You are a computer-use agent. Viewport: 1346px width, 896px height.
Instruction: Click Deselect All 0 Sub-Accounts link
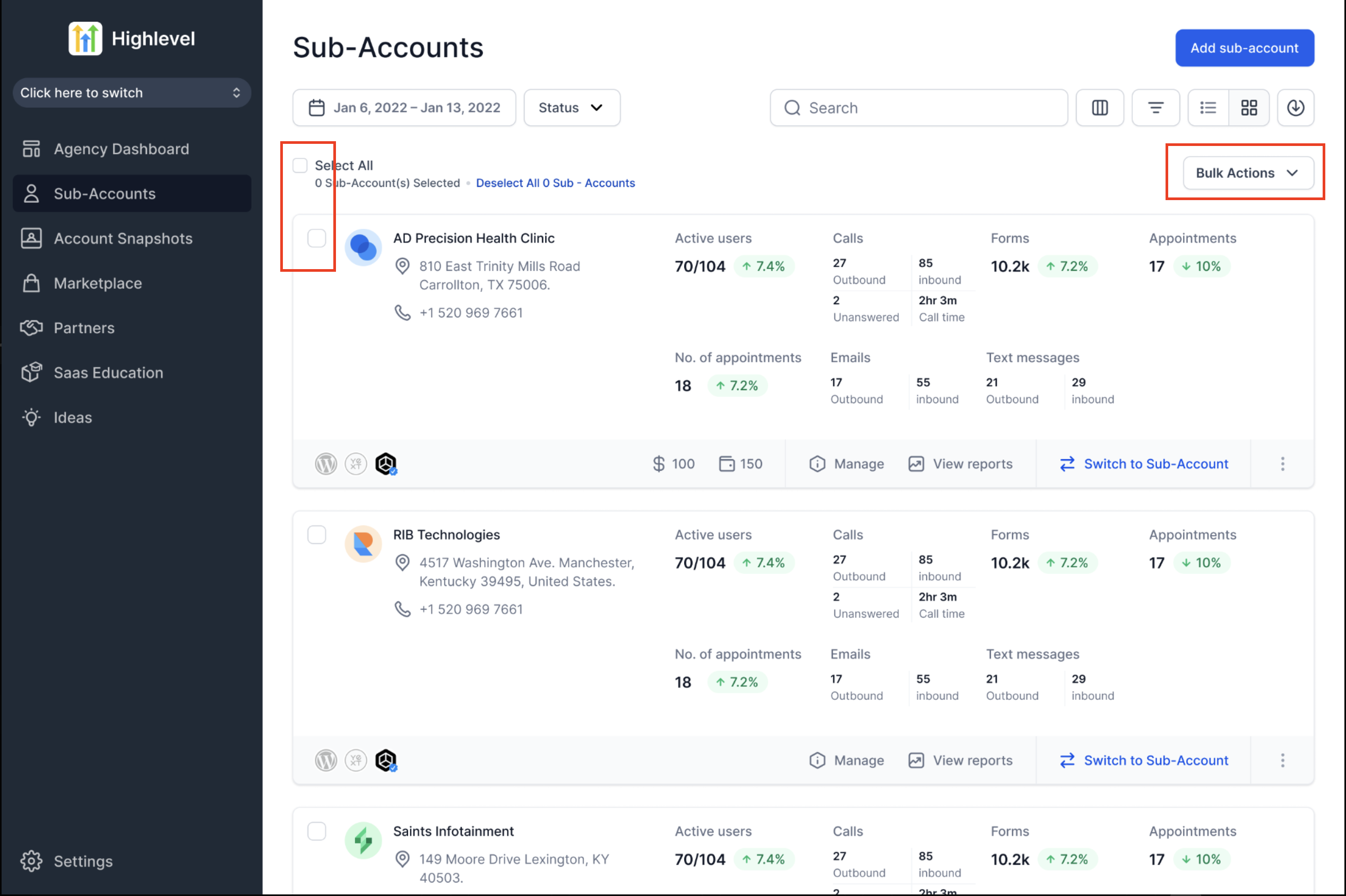pyautogui.click(x=555, y=183)
